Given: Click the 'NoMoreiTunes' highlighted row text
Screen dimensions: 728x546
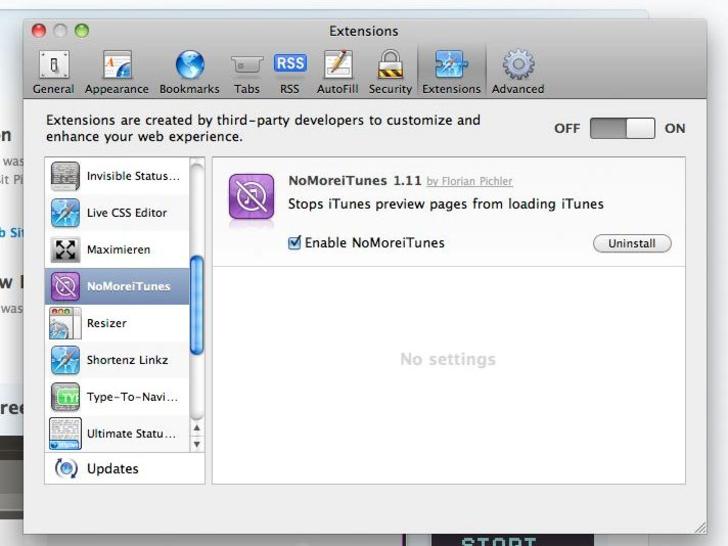Looking at the screenshot, I should click(129, 286).
